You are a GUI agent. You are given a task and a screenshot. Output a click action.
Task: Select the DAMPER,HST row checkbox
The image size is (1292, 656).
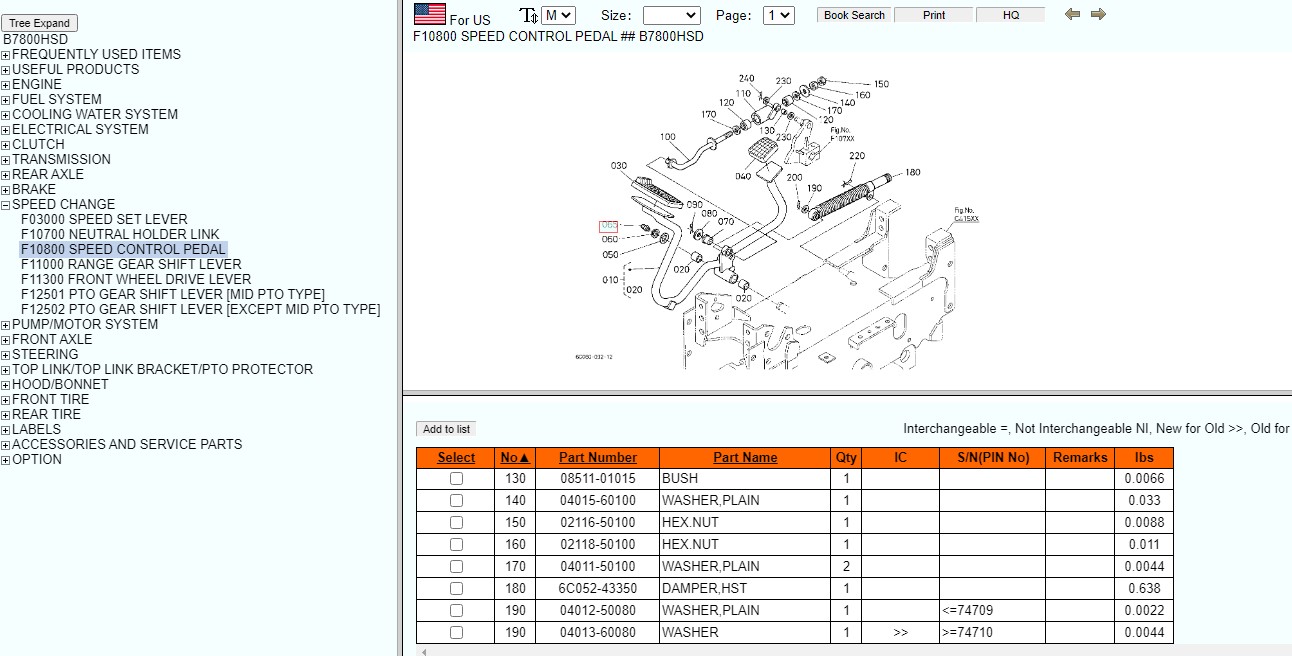coord(456,589)
